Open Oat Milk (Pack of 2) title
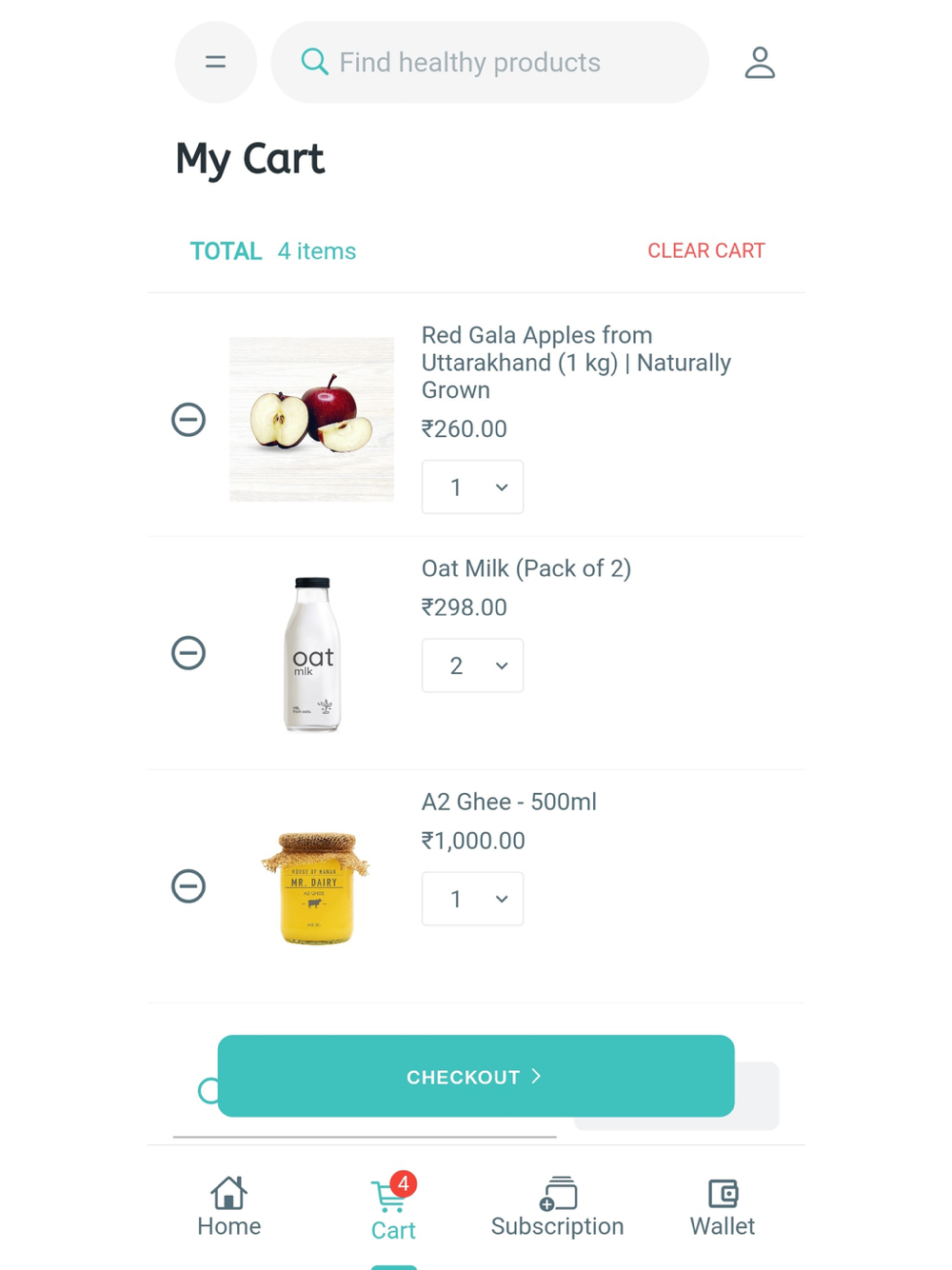Image resolution: width=952 pixels, height=1270 pixels. coord(526,568)
